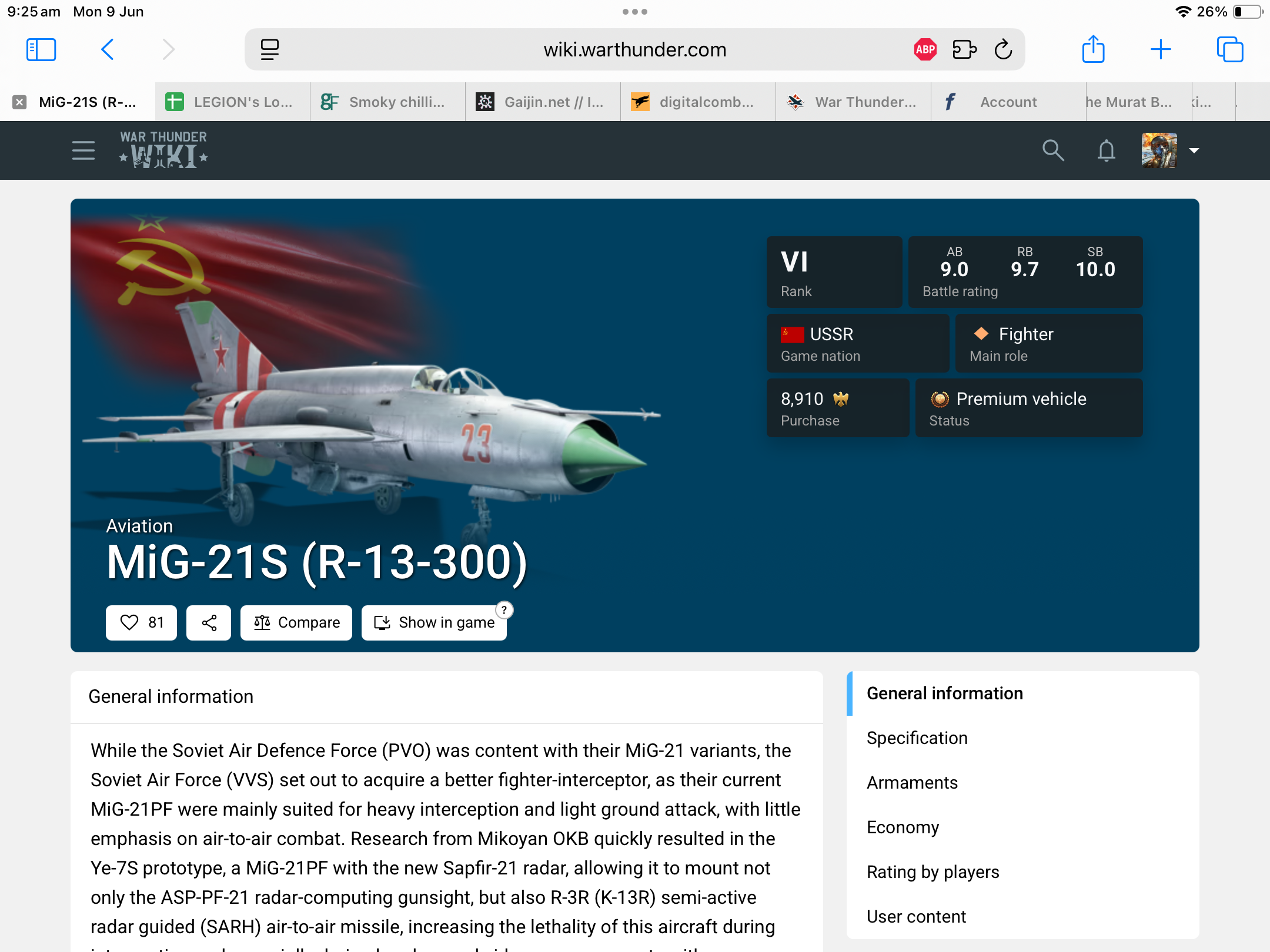Viewport: 1270px width, 952px height.
Task: Show the tab overview
Action: (x=1230, y=49)
